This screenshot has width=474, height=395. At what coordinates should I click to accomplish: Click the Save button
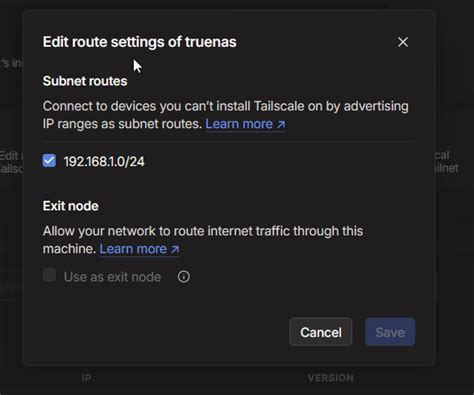click(x=390, y=332)
